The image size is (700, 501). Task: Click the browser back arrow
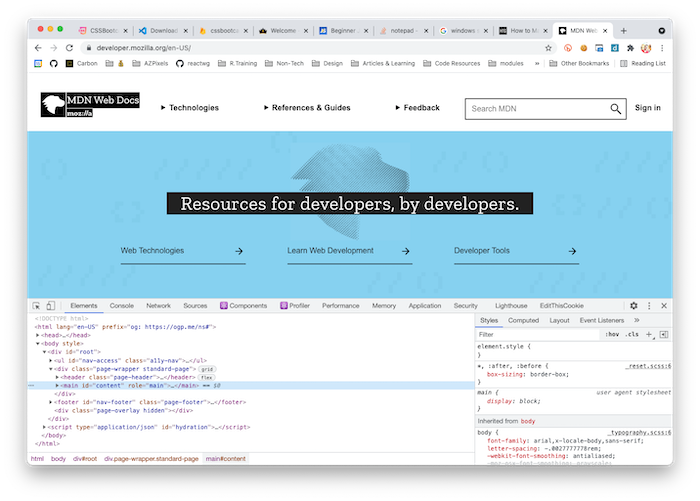(38, 48)
